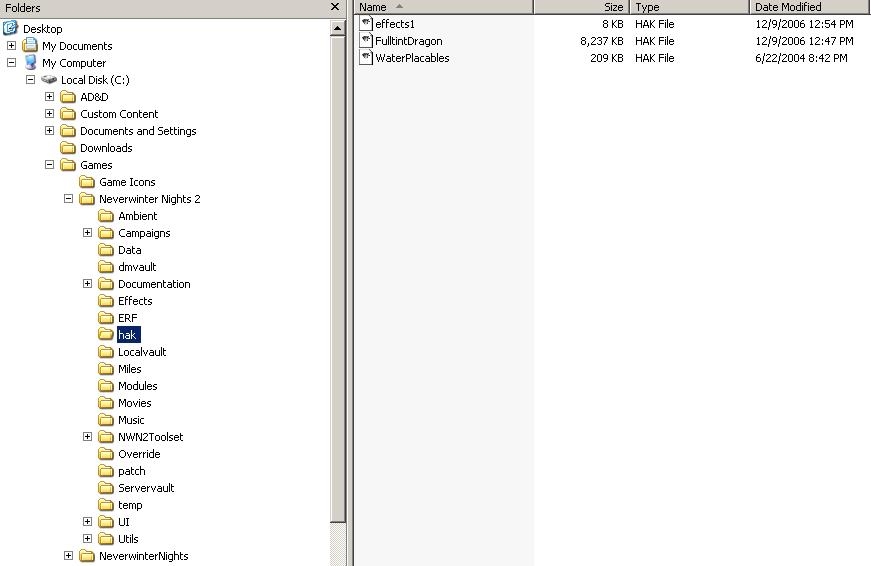Select the FulltintDragon file icon
871x566 pixels.
(x=367, y=41)
